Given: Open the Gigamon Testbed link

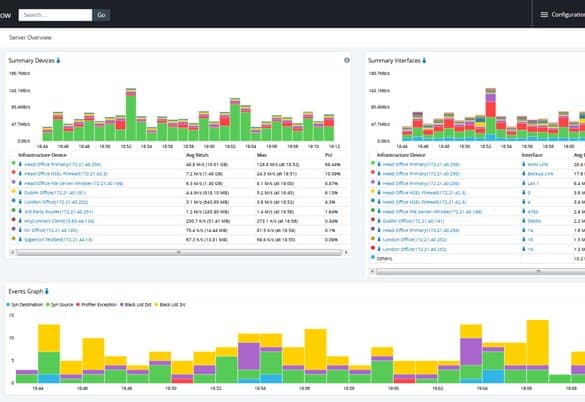Looking at the screenshot, I should point(58,240).
